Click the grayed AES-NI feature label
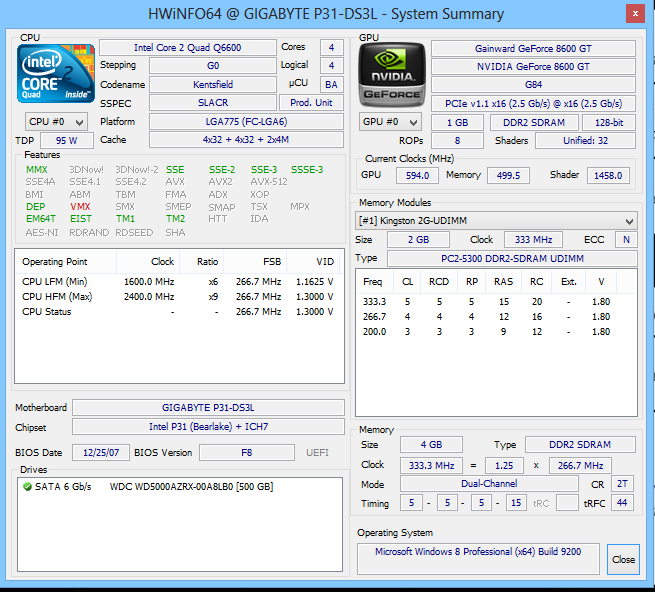 tap(42, 233)
